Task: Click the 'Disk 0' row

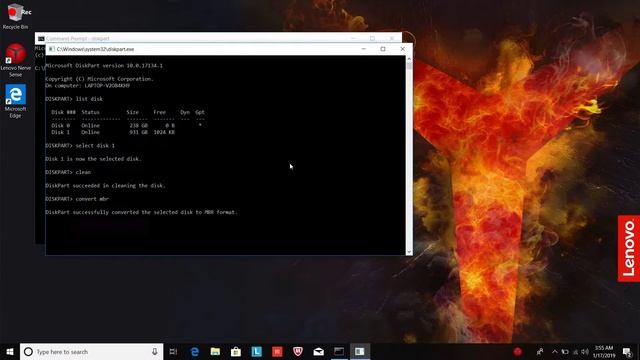Action: [x=127, y=125]
